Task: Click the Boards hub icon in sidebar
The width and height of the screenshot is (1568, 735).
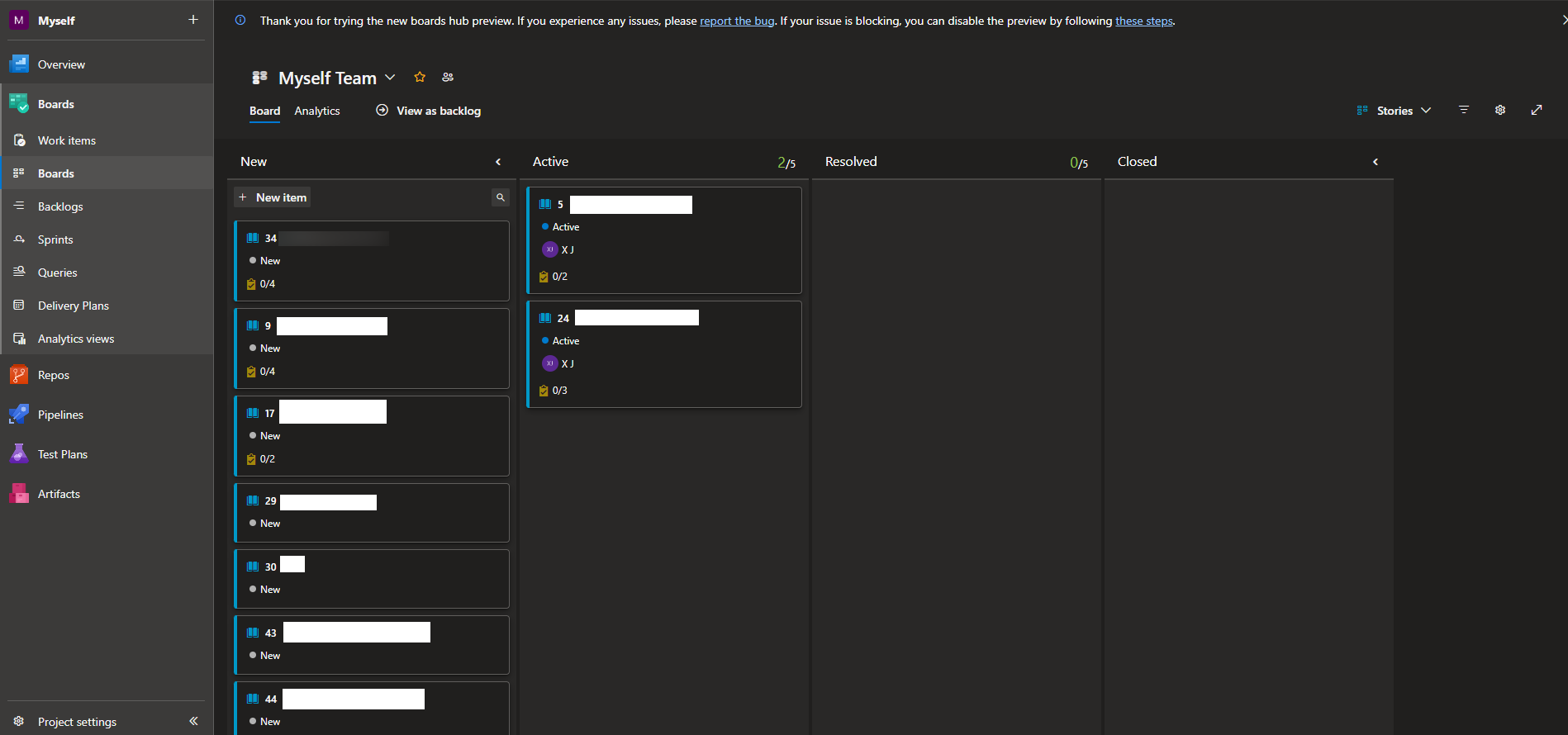Action: click(19, 104)
